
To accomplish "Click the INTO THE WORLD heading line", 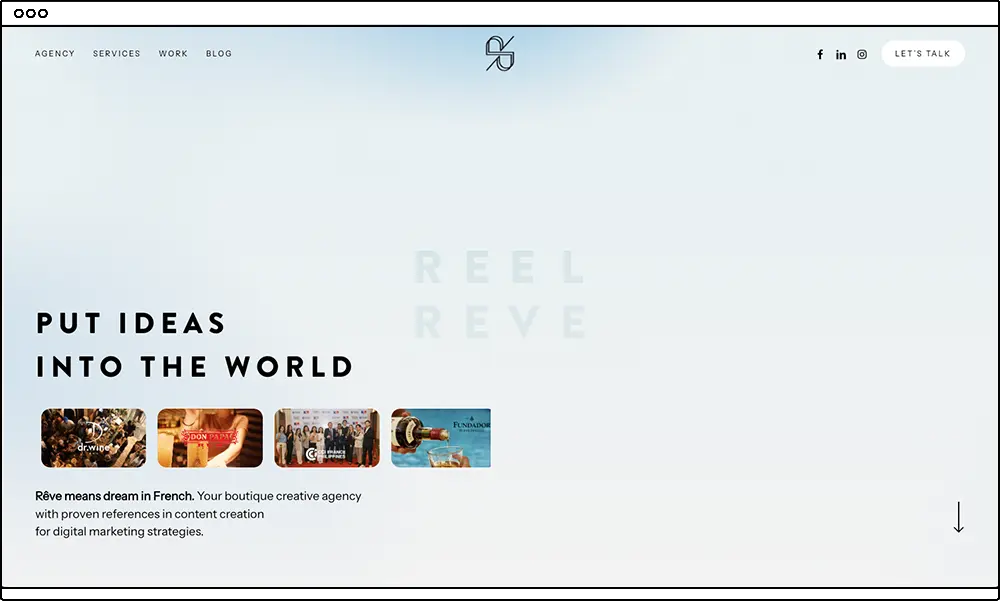I will tap(195, 367).
